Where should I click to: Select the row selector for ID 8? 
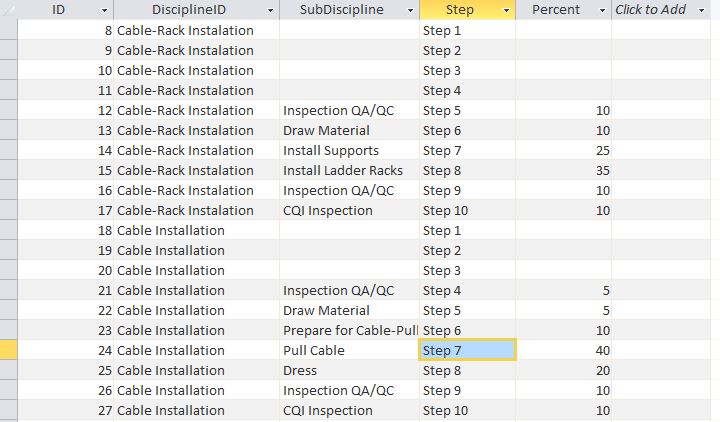(8, 30)
